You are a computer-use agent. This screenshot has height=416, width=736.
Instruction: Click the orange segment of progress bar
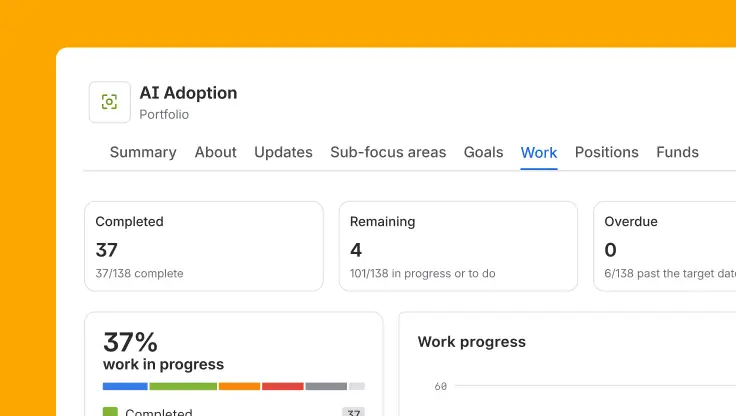[239, 386]
